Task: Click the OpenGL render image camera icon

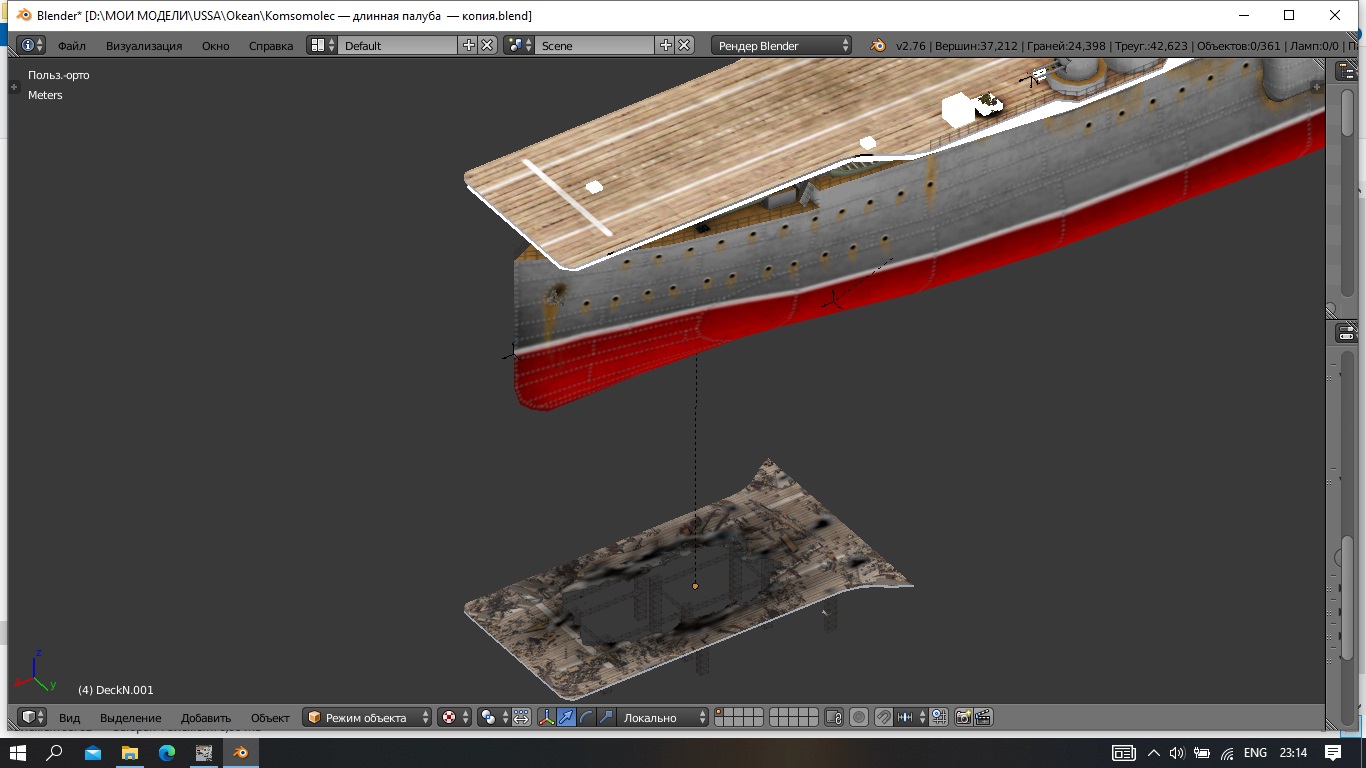Action: 963,717
